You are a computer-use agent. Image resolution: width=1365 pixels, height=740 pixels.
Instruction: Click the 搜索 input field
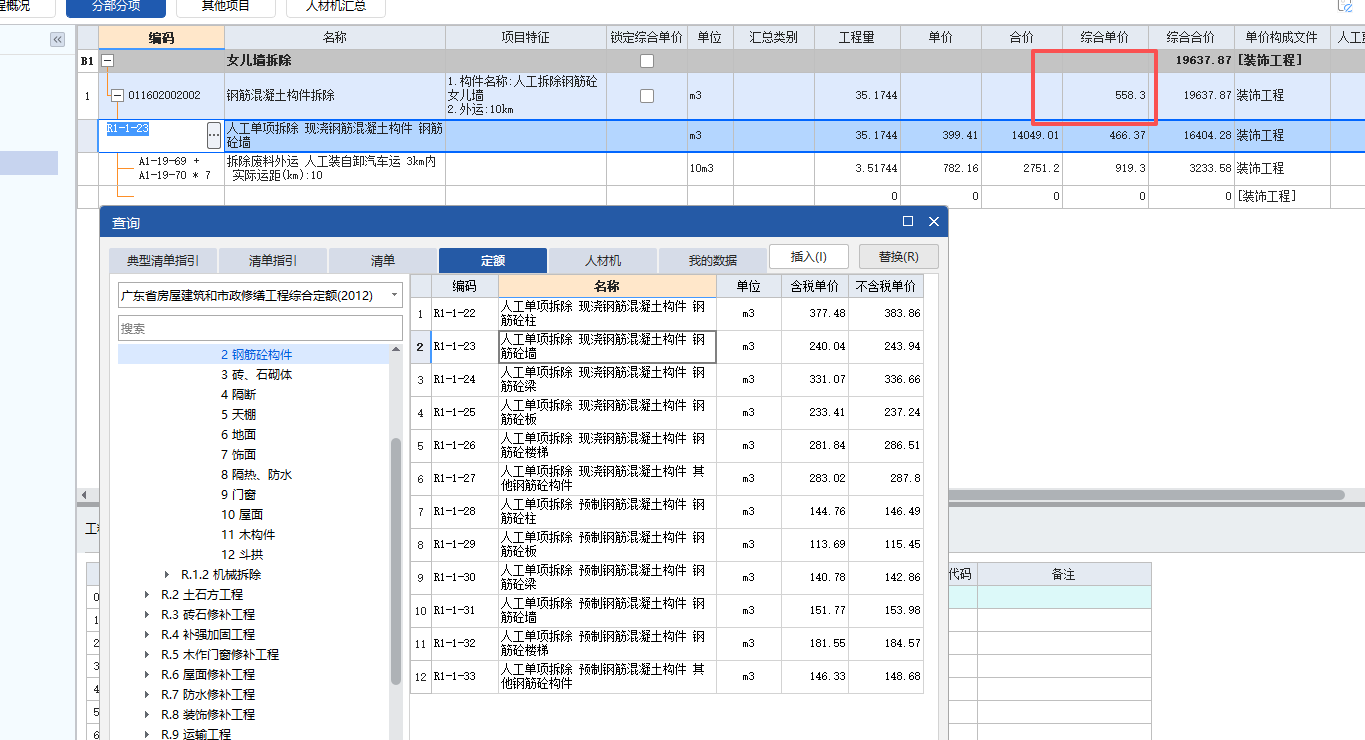260,328
